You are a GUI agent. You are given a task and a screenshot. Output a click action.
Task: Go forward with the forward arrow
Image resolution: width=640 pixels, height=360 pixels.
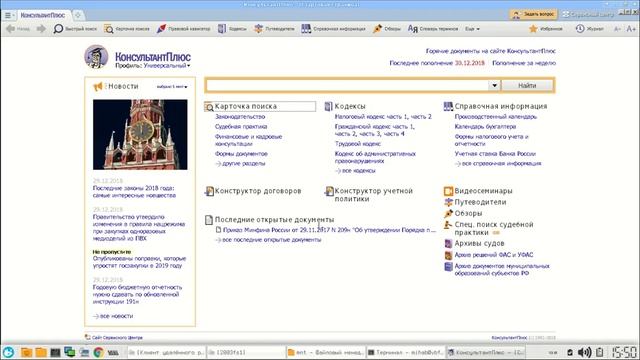tap(41, 29)
